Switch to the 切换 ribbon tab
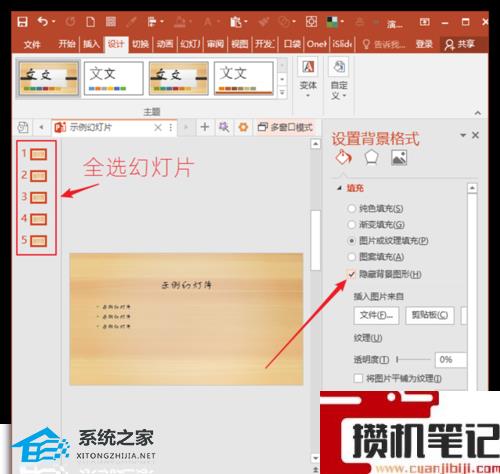The height and width of the screenshot is (474, 500). click(140, 44)
